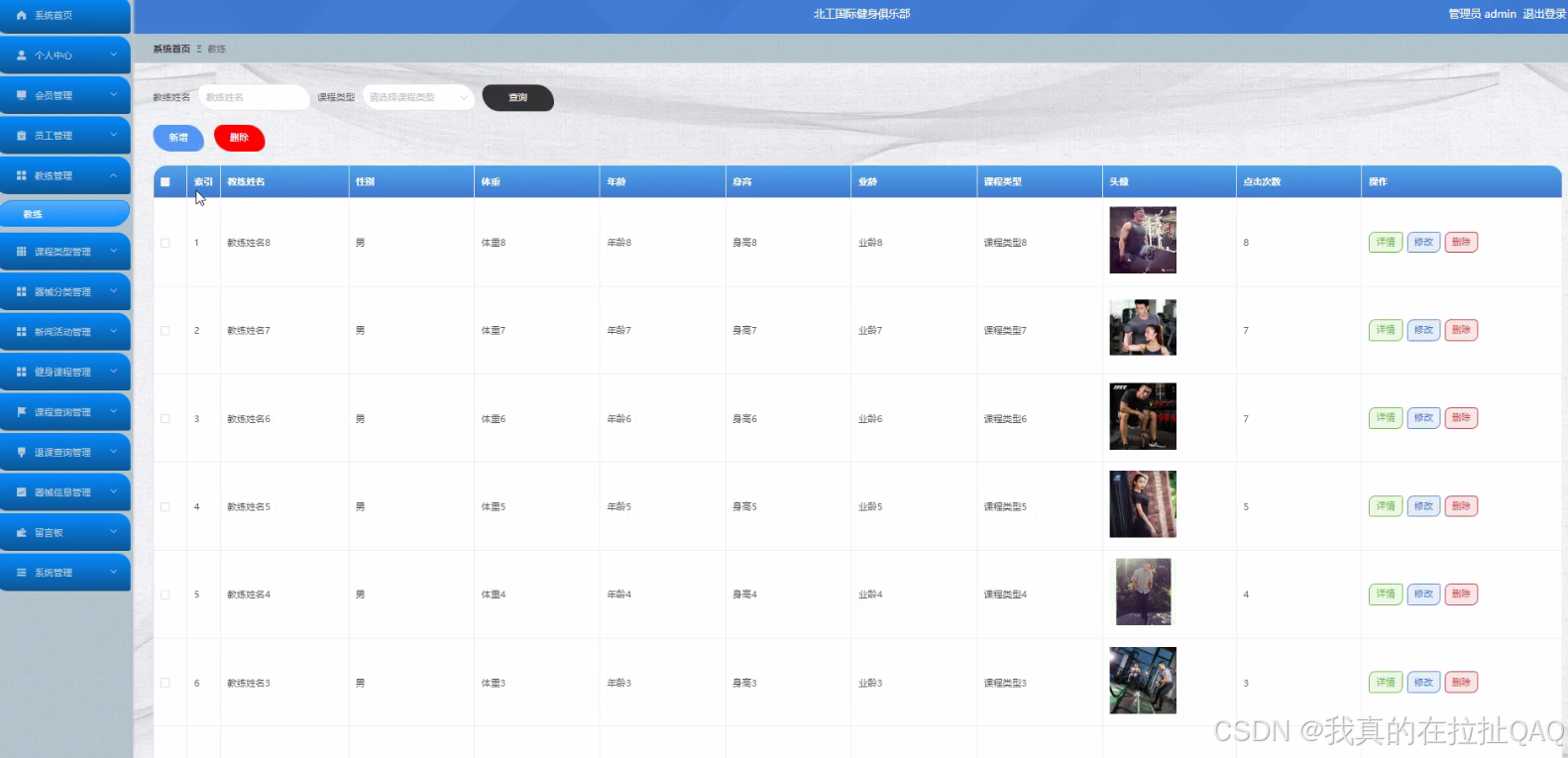The width and height of the screenshot is (1568, 758).
Task: Click 删除 for 教练姓名5
Action: tap(1461, 506)
